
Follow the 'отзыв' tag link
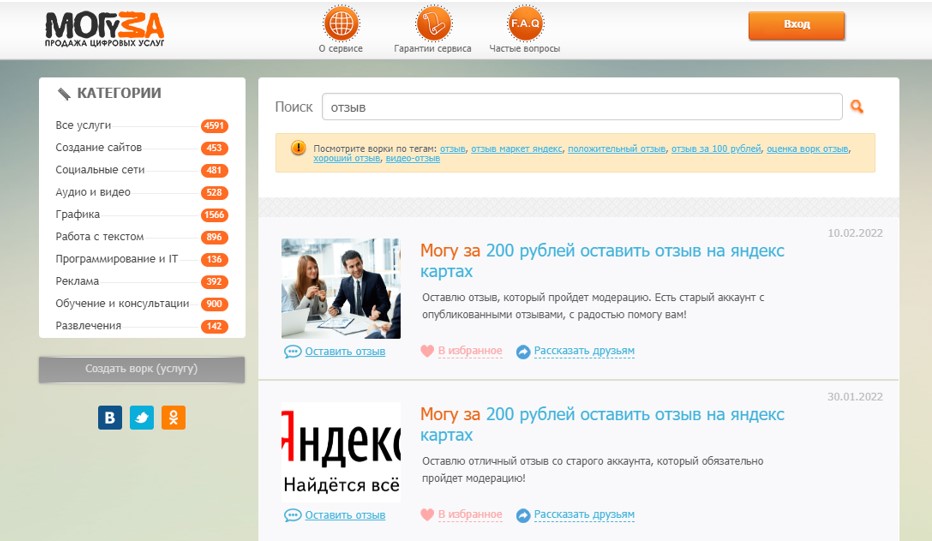[452, 149]
